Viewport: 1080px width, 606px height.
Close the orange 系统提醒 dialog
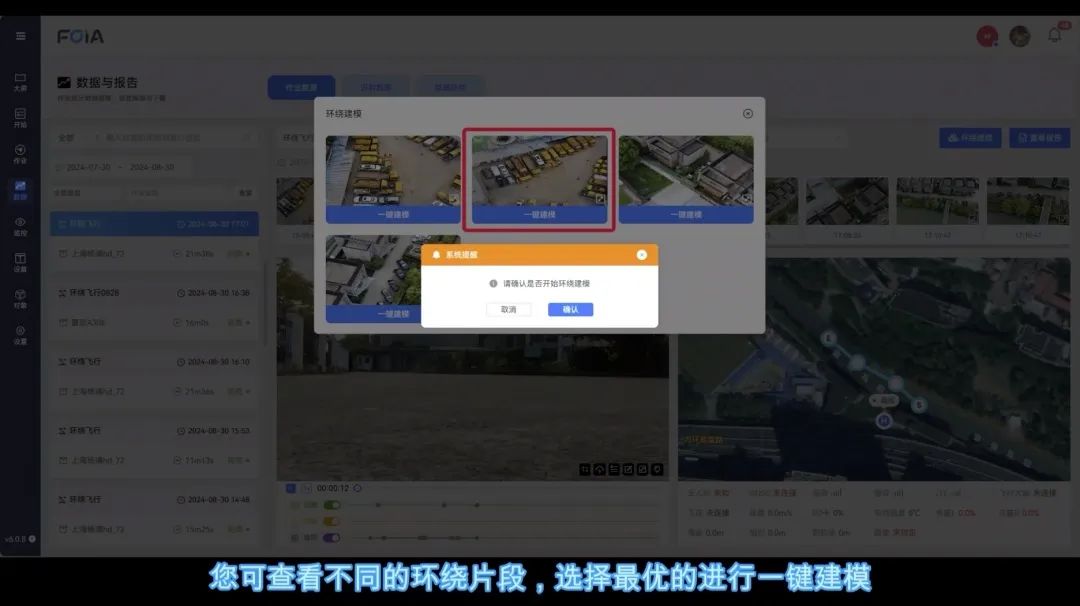point(641,255)
